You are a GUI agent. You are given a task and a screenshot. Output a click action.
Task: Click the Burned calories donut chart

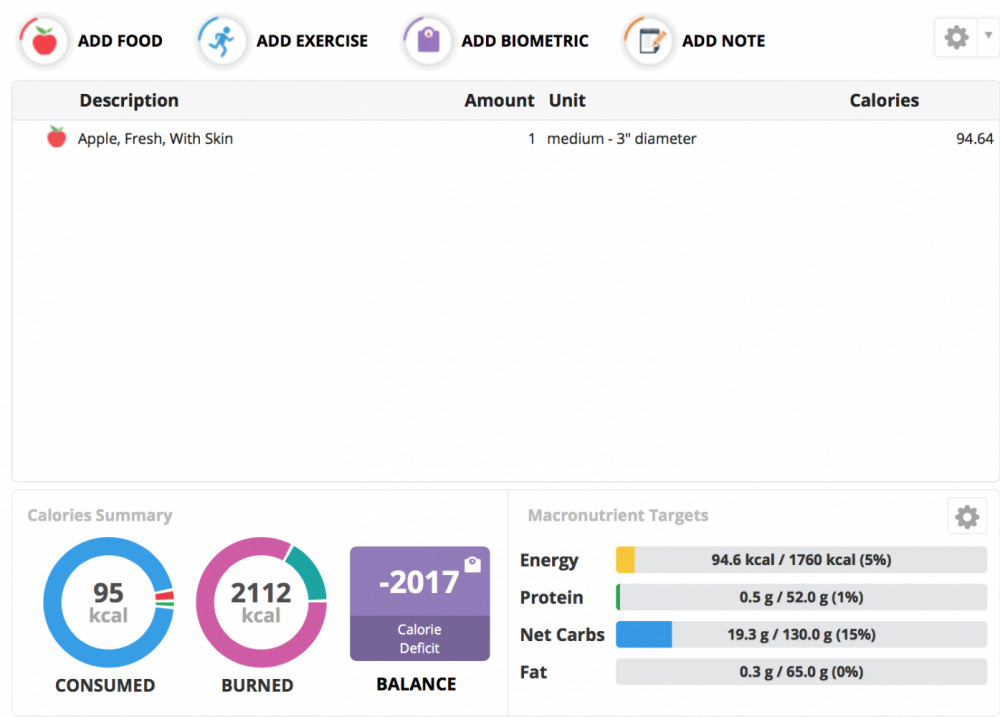[261, 603]
